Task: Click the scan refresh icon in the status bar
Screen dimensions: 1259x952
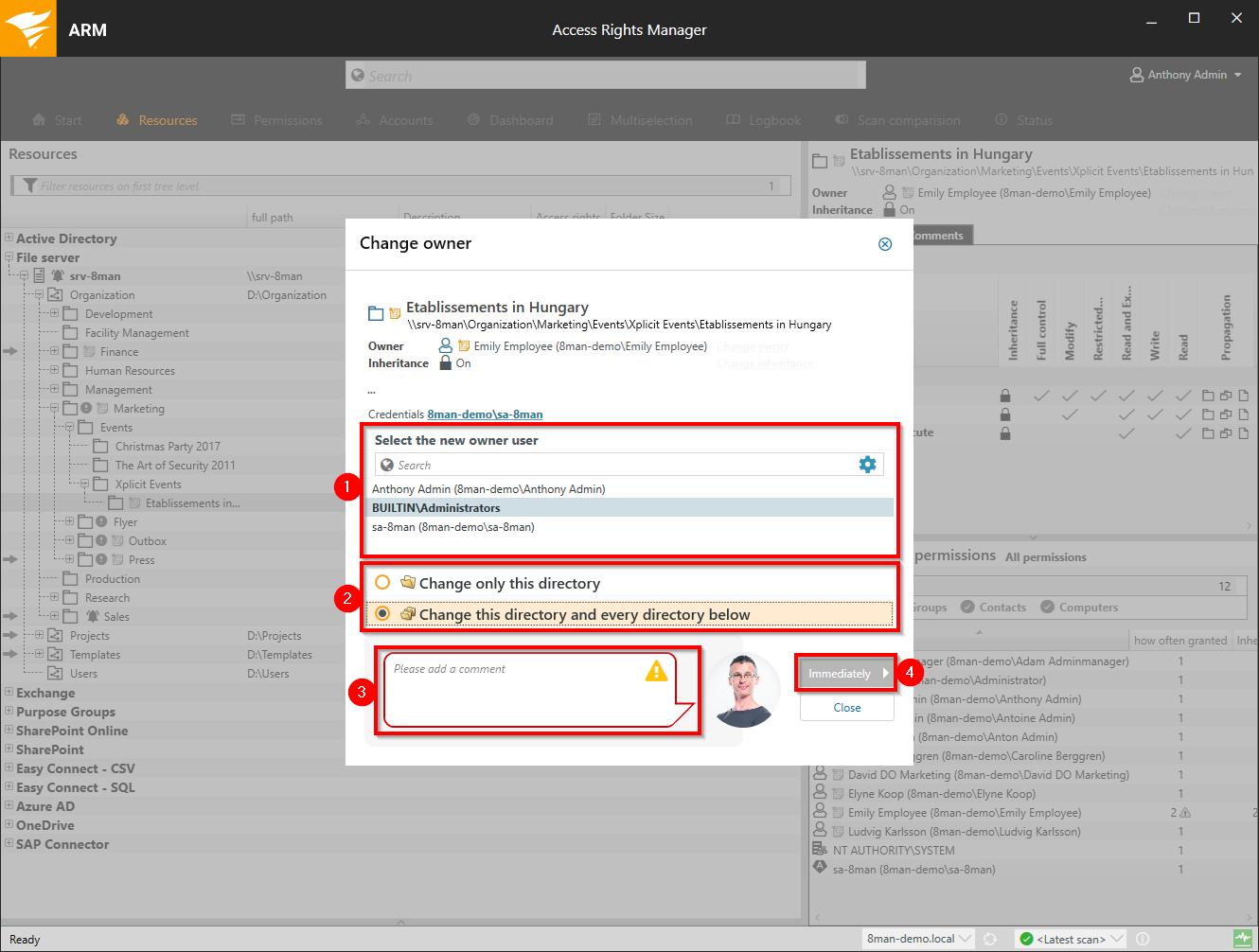Action: (991, 939)
